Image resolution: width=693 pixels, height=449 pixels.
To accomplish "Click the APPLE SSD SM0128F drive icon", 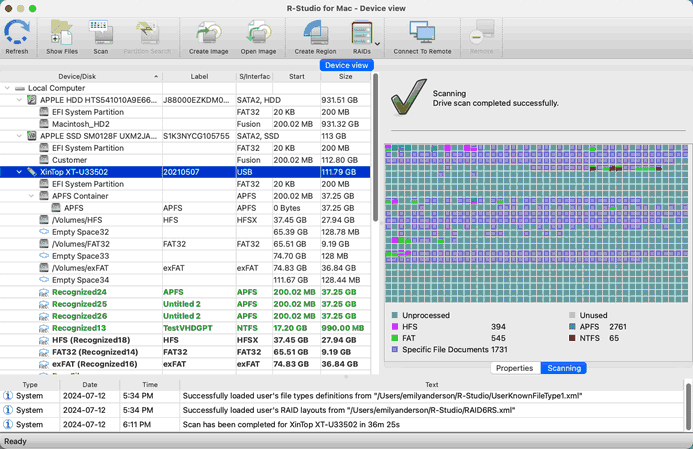I will (32, 136).
